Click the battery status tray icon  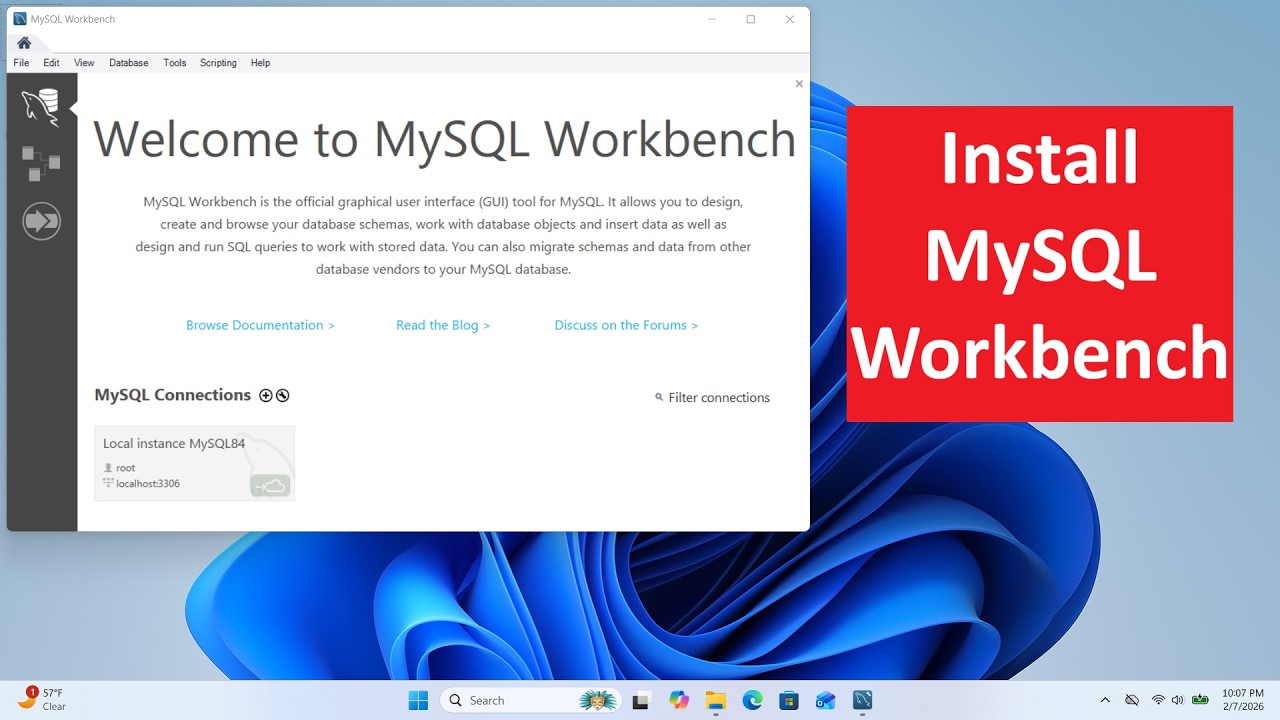click(1200, 700)
